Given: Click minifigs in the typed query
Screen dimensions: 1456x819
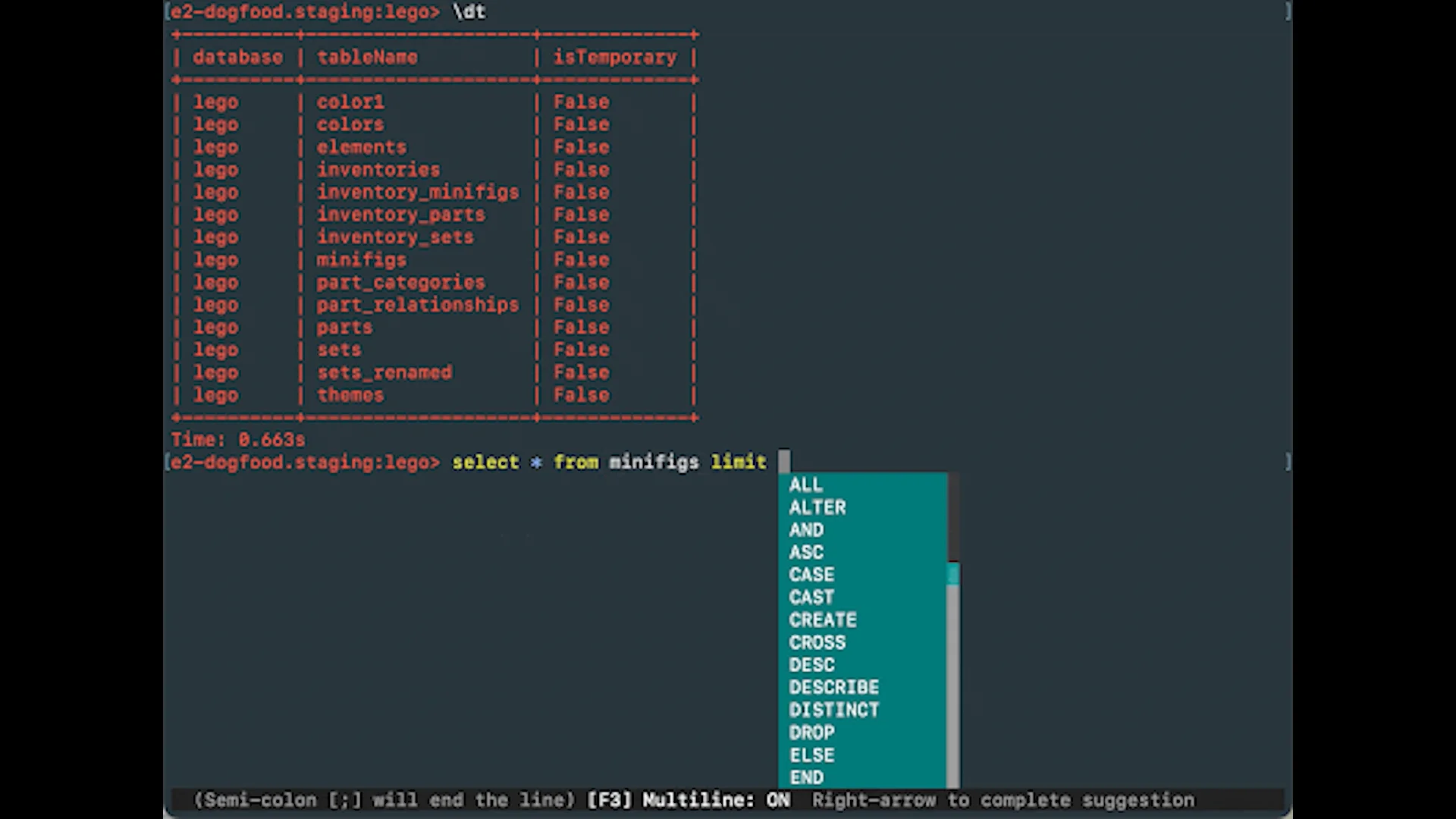Looking at the screenshot, I should 654,462.
